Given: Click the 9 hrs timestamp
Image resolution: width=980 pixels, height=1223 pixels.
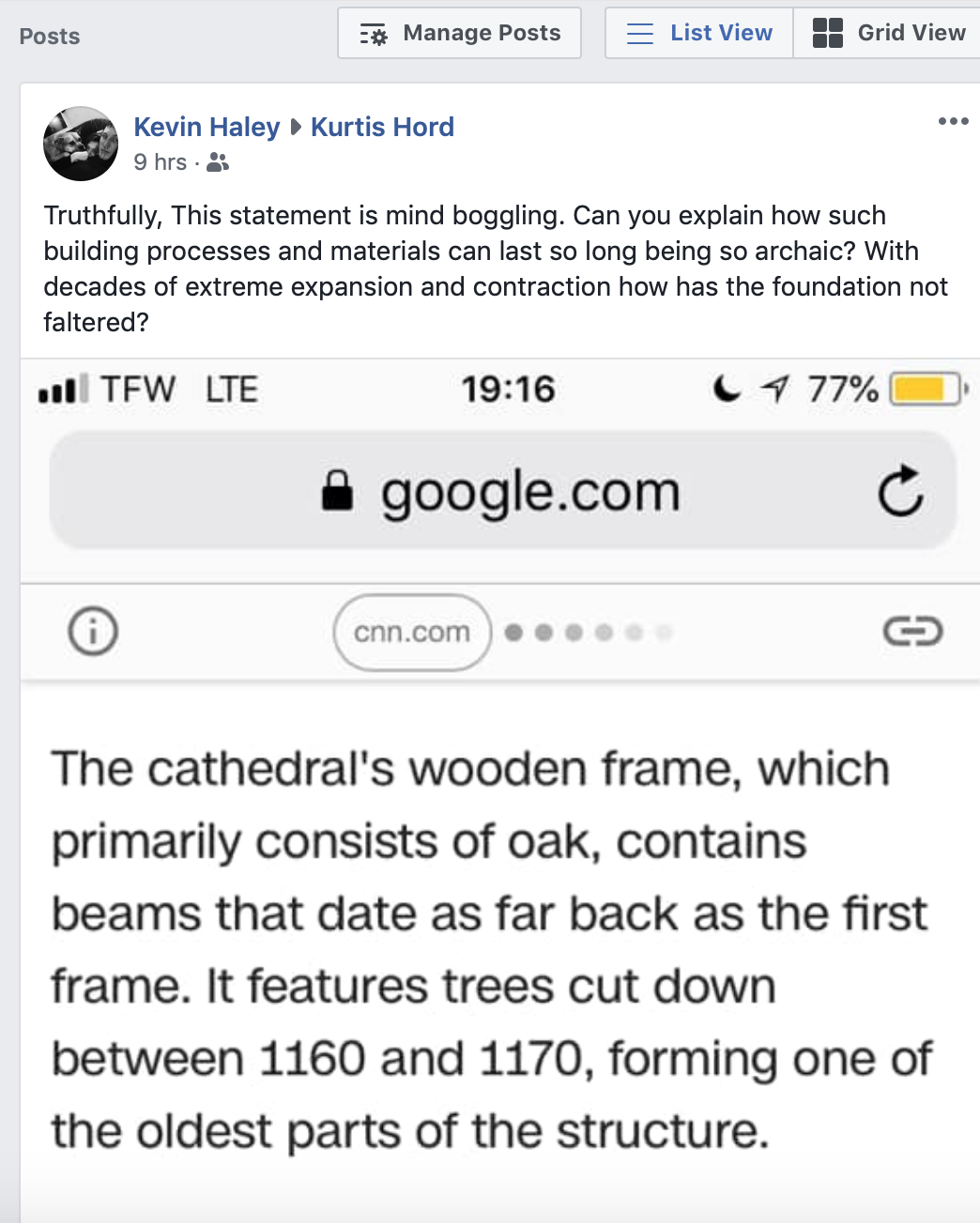Looking at the screenshot, I should pyautogui.click(x=160, y=162).
